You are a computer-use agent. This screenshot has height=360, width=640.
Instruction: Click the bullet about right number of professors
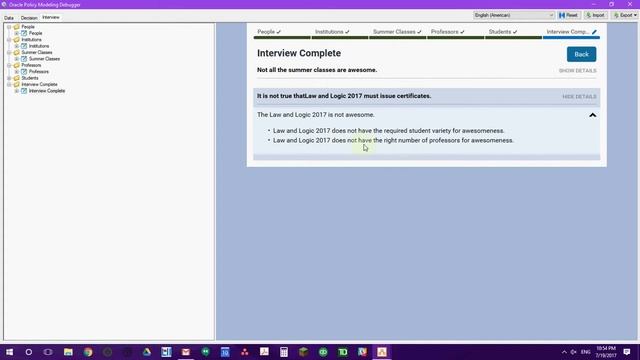point(393,140)
